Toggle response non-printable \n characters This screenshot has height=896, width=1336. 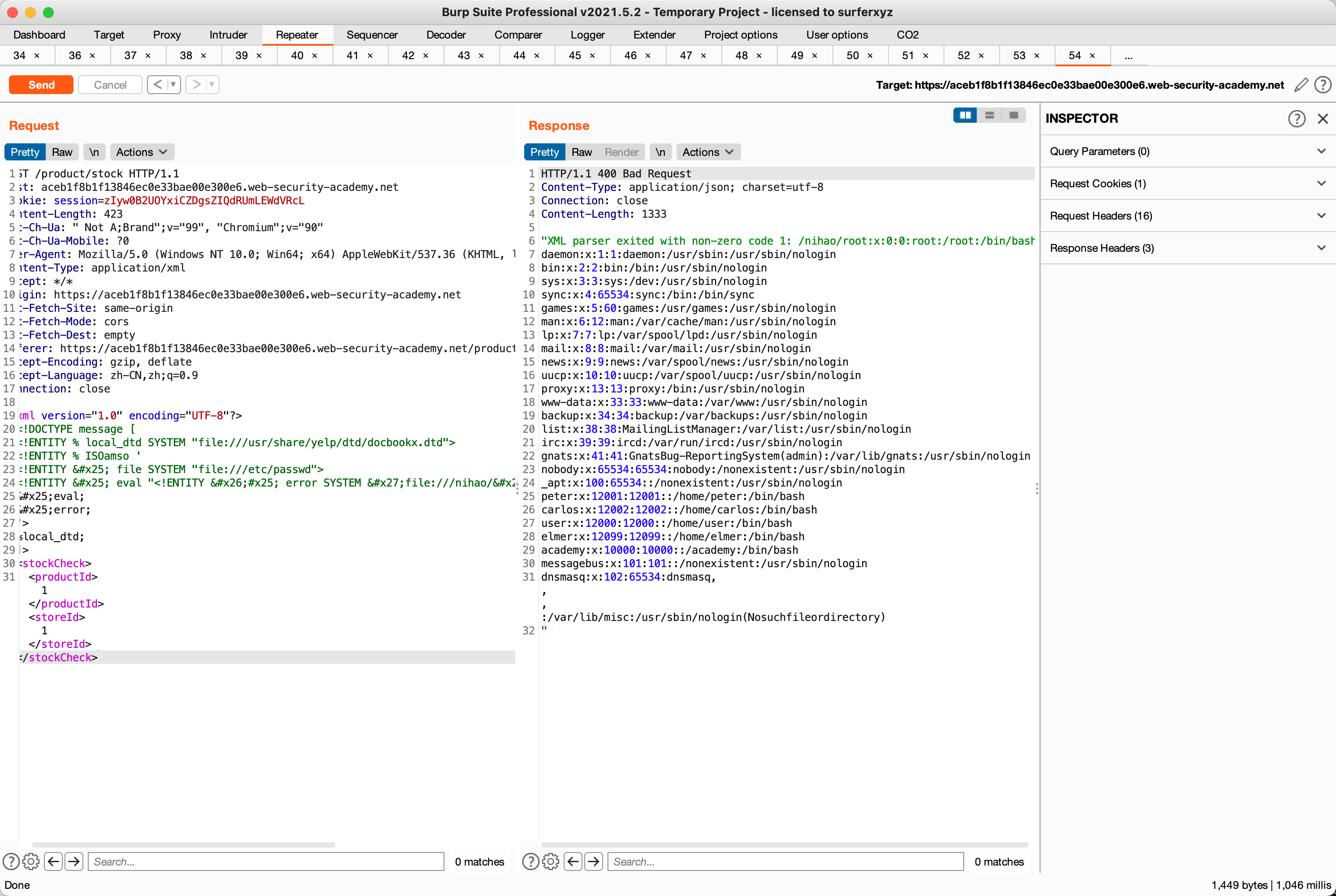[x=660, y=152]
